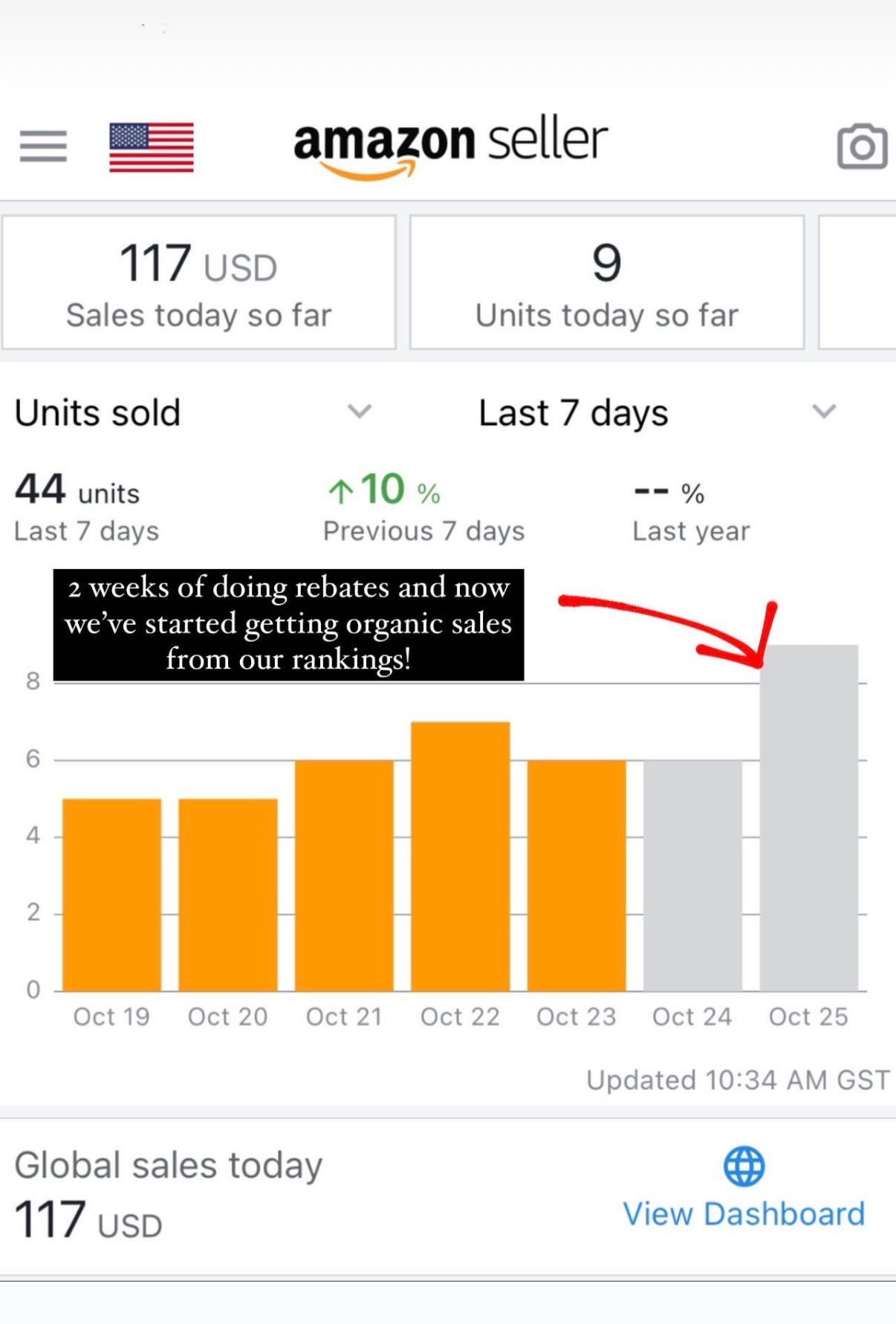
Task: Tap the US flag marketplace icon
Action: pyautogui.click(x=152, y=147)
